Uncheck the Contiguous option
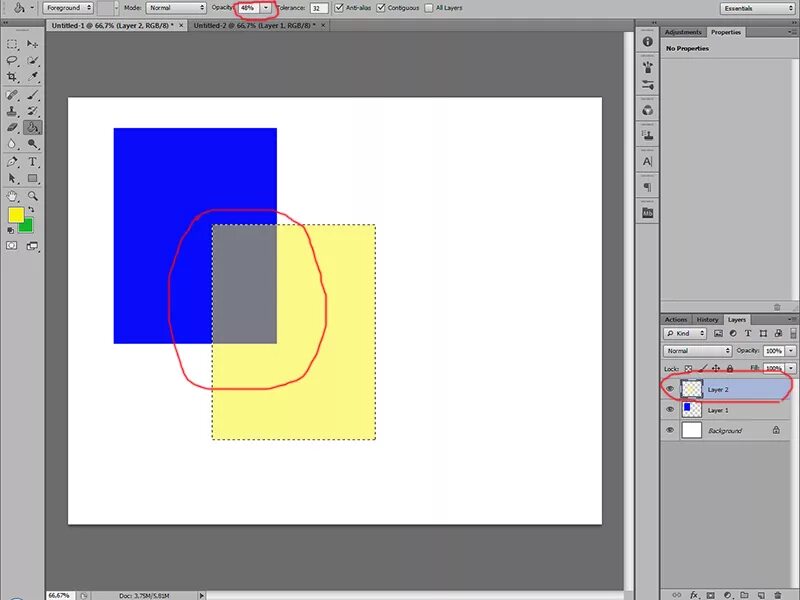This screenshot has height=600, width=800. click(381, 8)
